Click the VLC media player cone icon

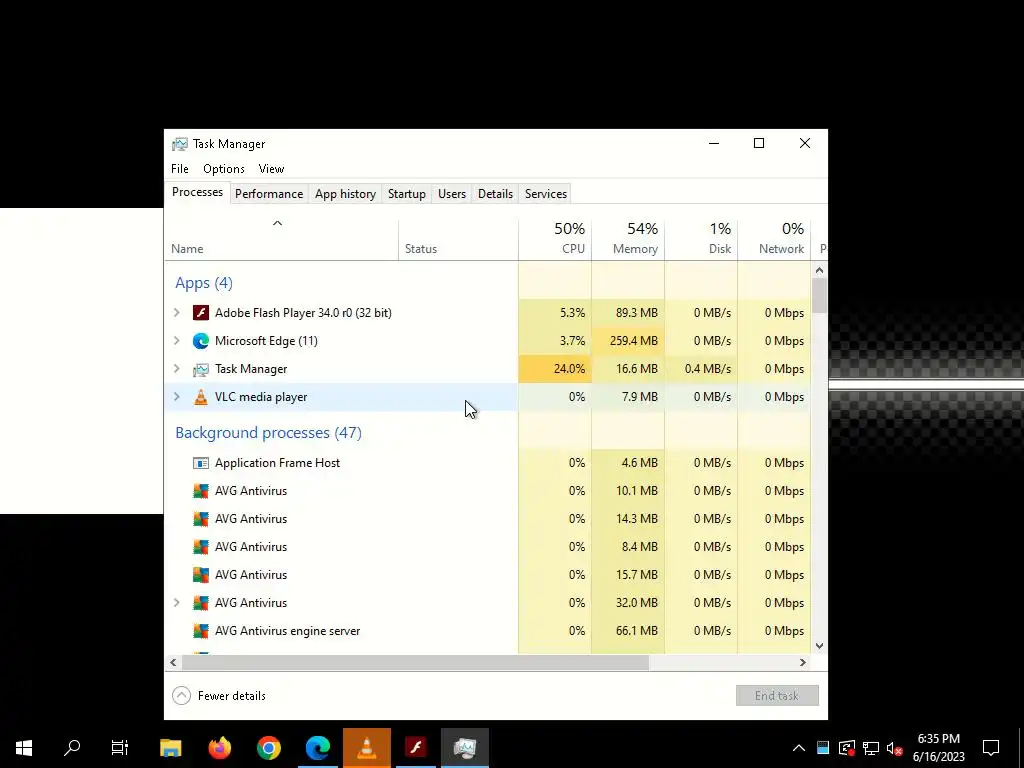coord(200,397)
